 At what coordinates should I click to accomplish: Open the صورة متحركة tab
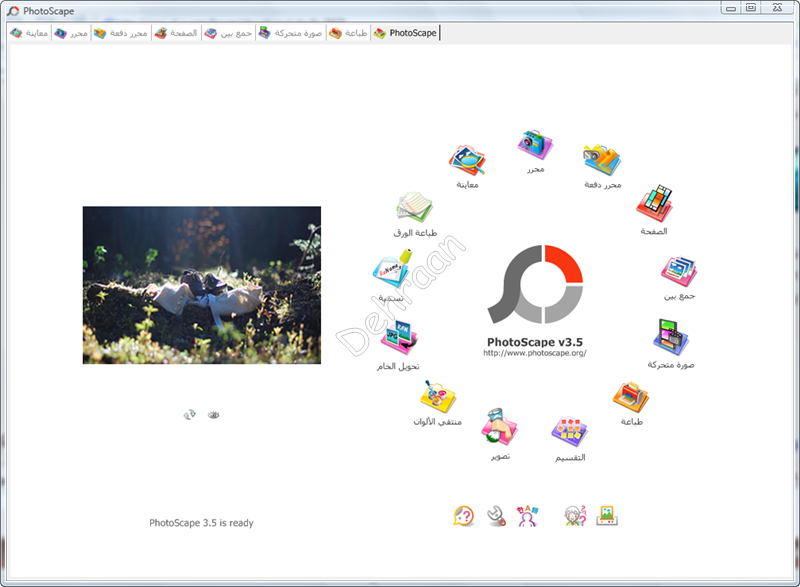point(290,33)
